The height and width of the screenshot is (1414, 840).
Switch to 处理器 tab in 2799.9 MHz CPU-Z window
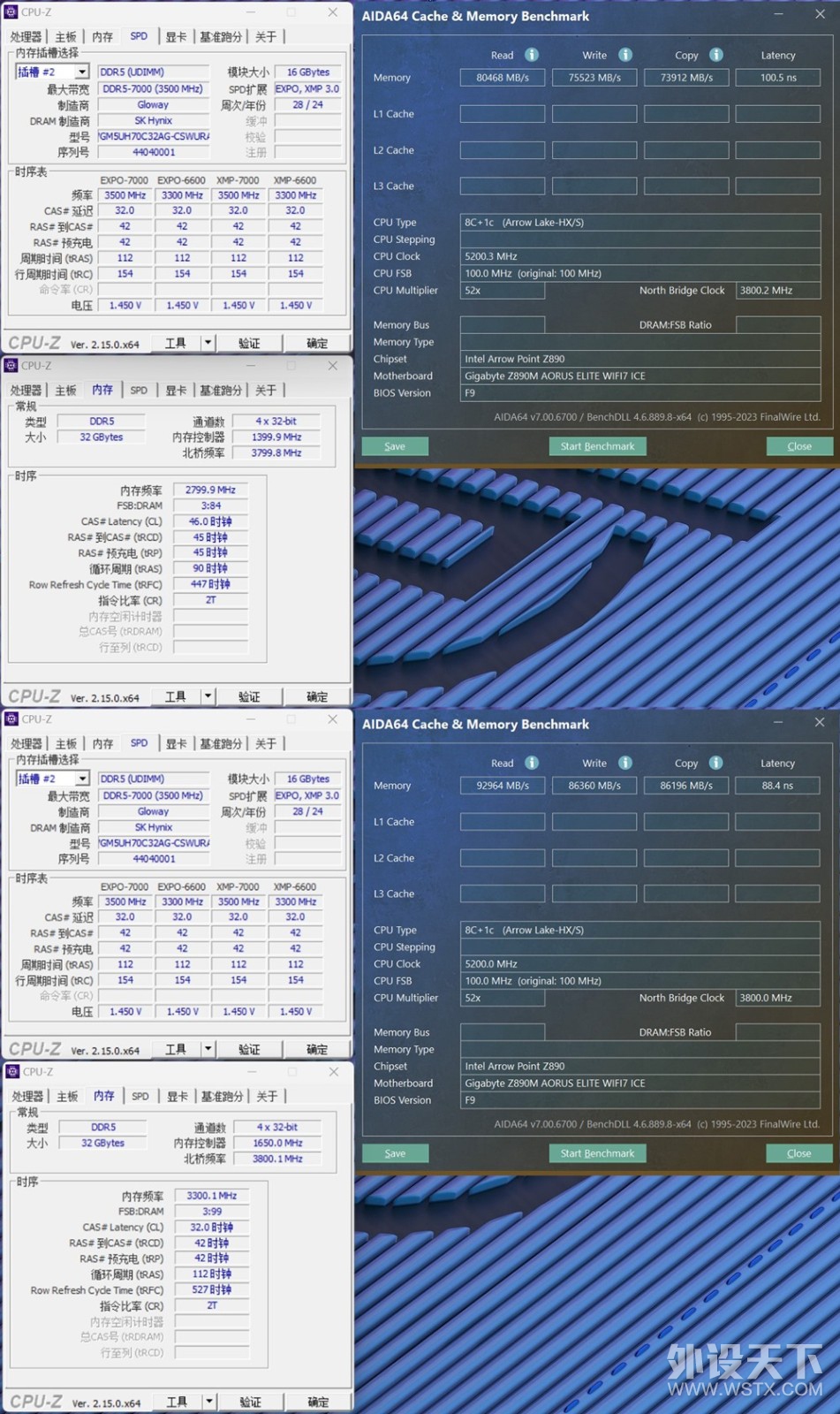26,390
